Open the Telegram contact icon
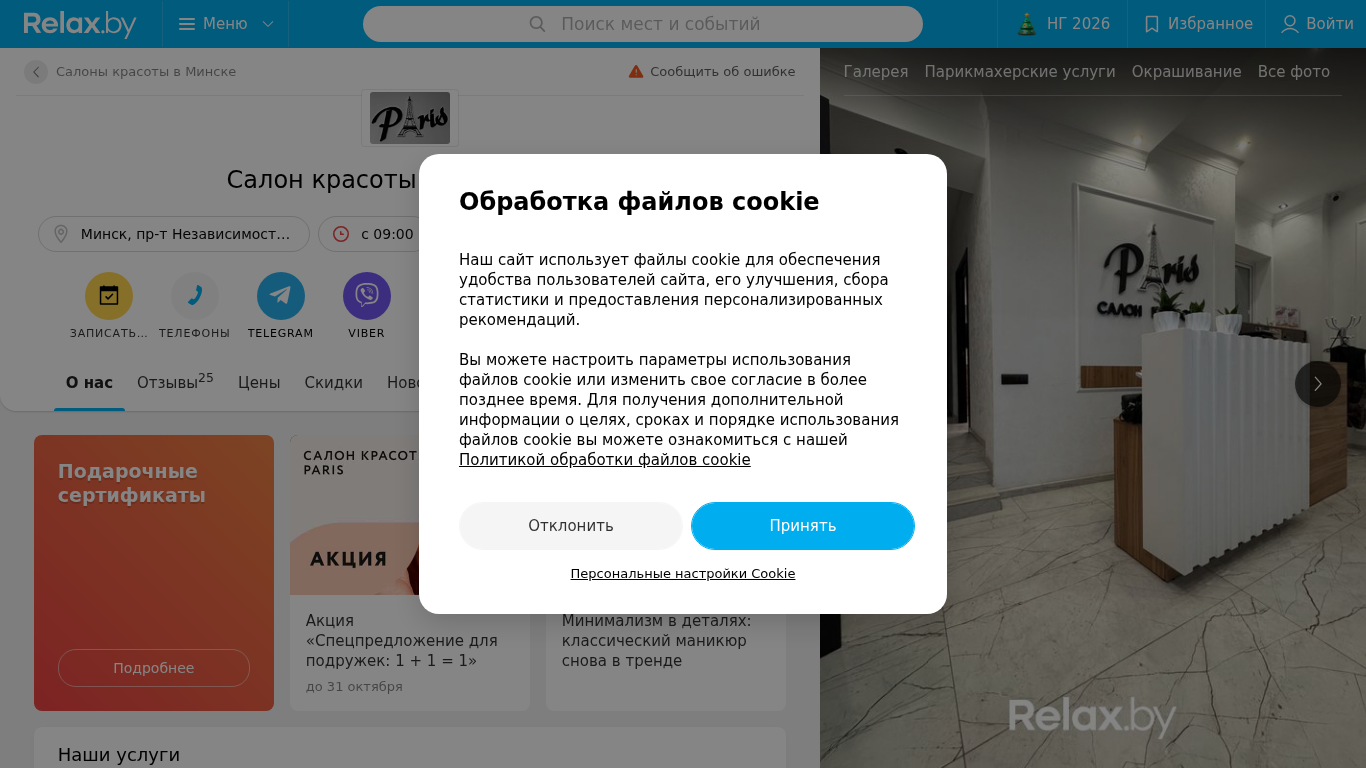 coord(281,296)
